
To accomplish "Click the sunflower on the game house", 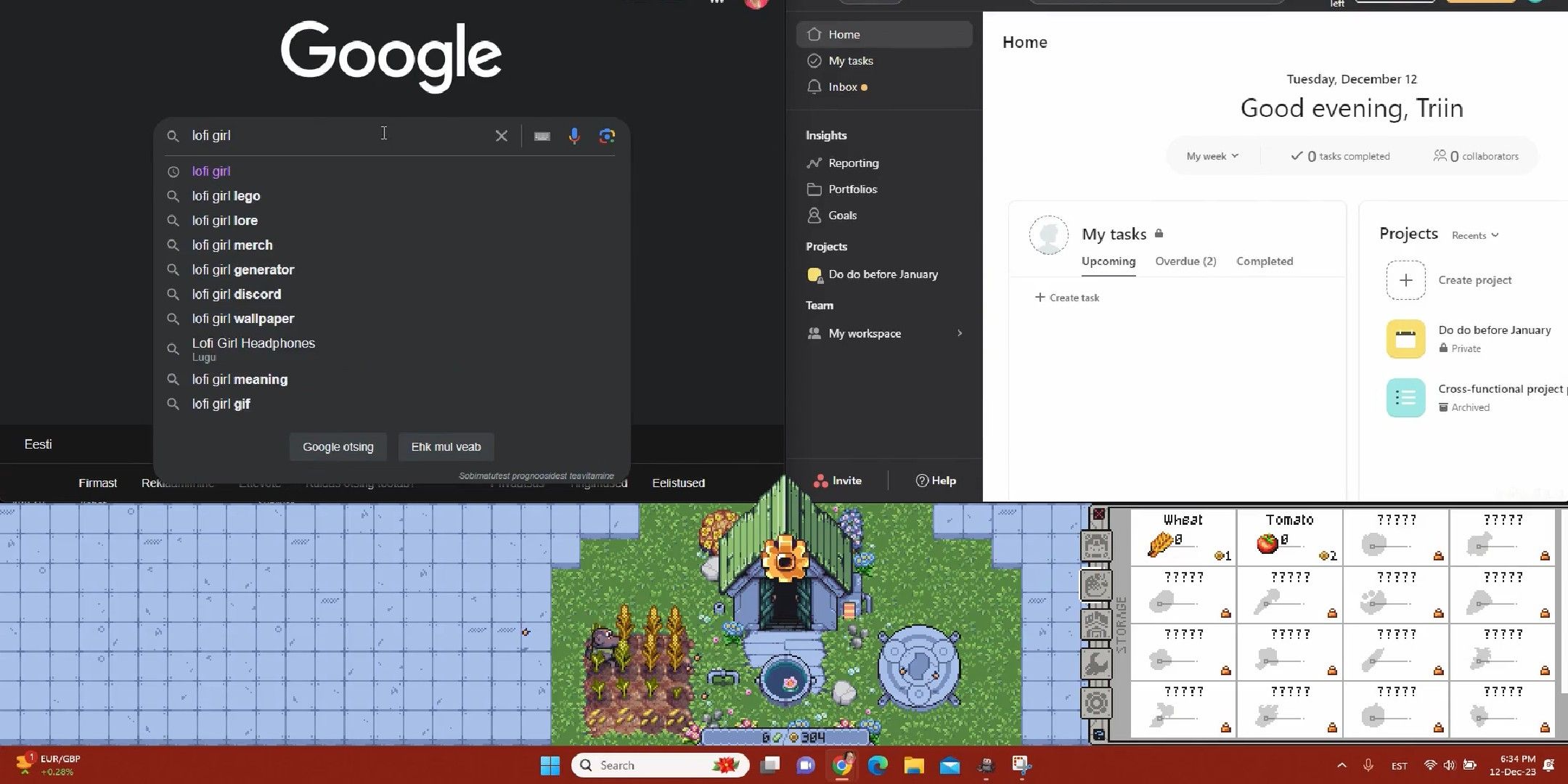I will pos(784,559).
